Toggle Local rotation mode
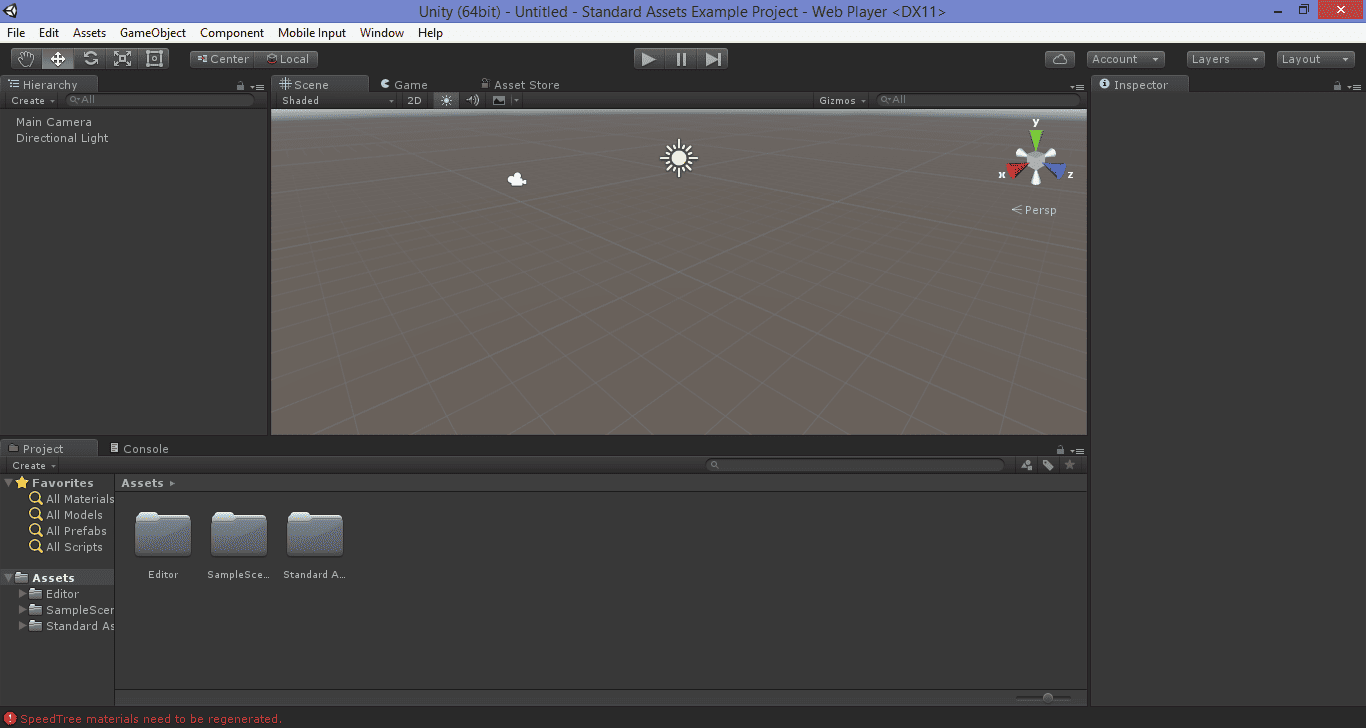The height and width of the screenshot is (728, 1366). click(x=287, y=59)
